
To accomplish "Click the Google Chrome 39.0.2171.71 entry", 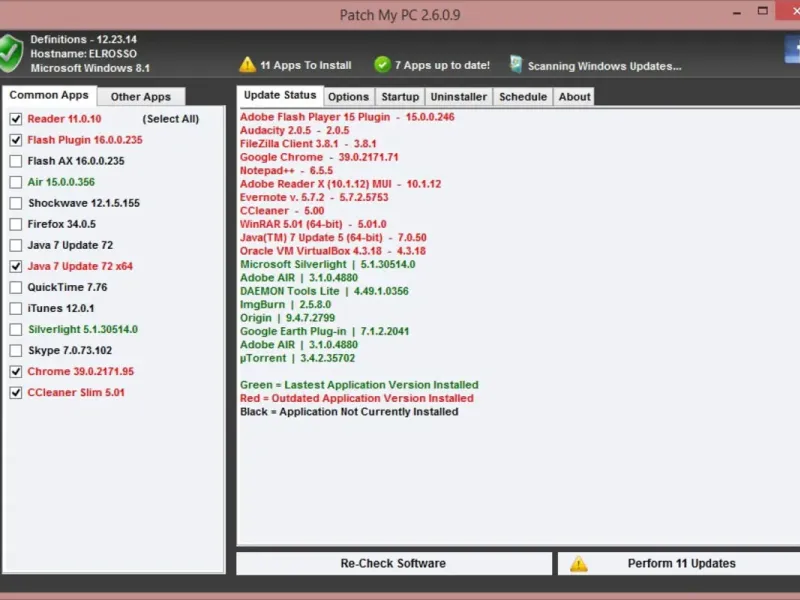I will pyautogui.click(x=319, y=157).
